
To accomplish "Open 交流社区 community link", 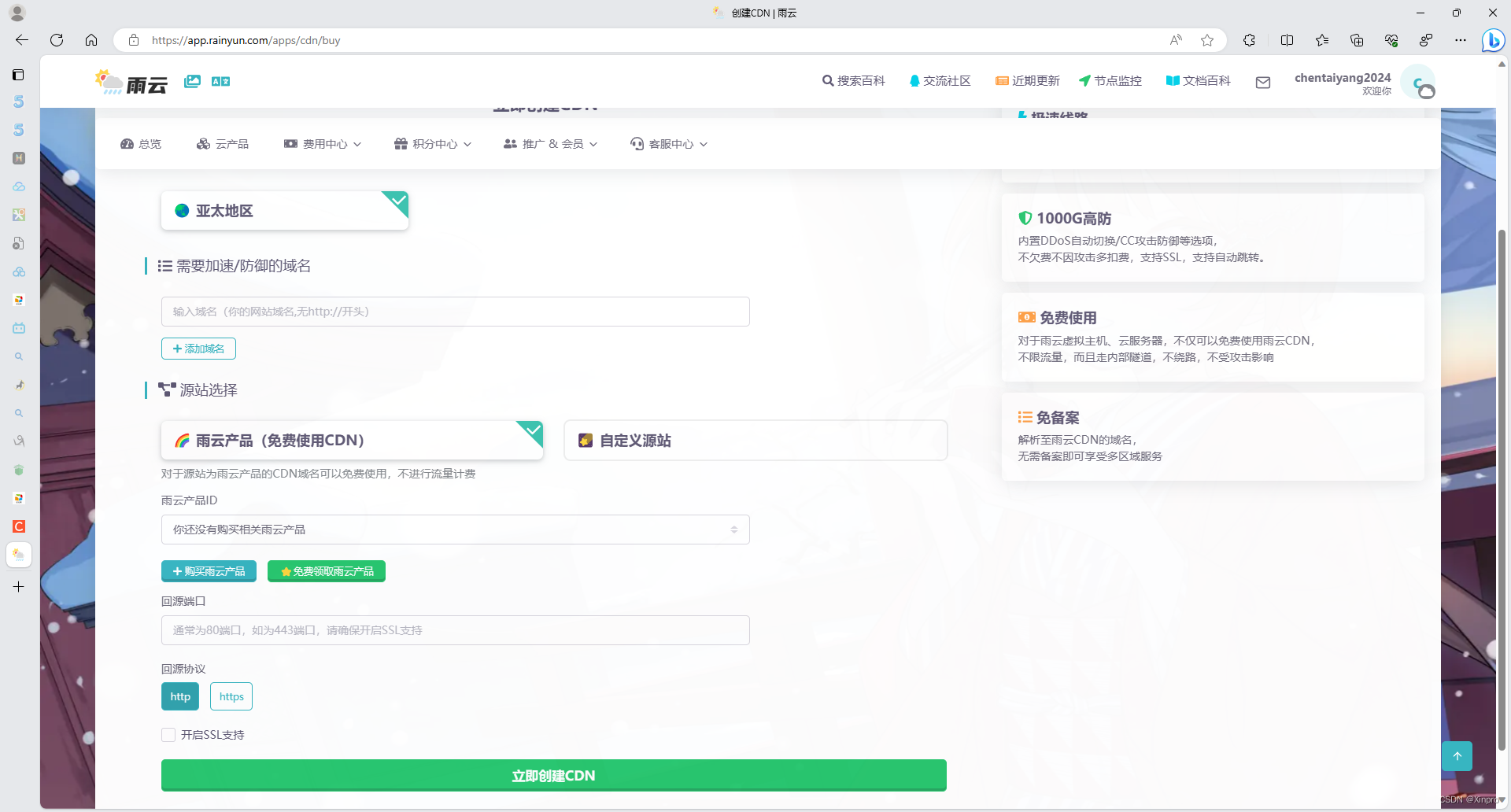I will (940, 81).
